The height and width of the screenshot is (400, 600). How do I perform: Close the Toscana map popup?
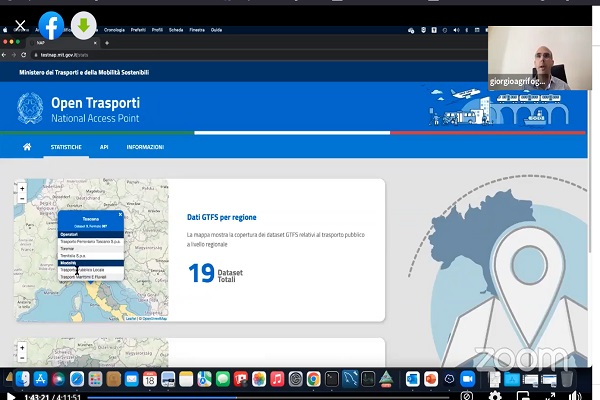(120, 214)
